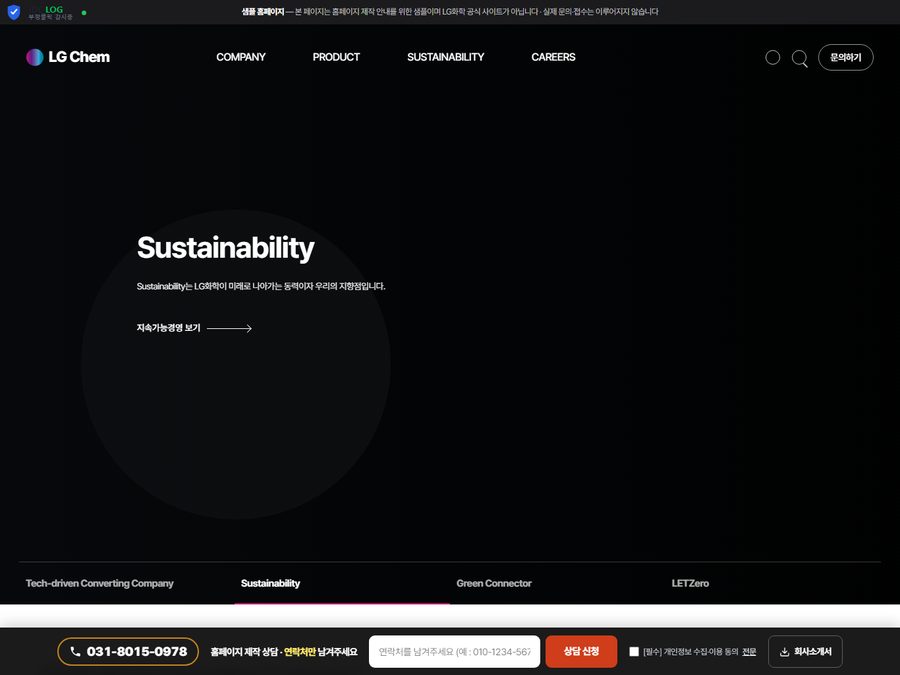This screenshot has width=900, height=675.
Task: Focus the contact number input field
Action: (x=455, y=651)
